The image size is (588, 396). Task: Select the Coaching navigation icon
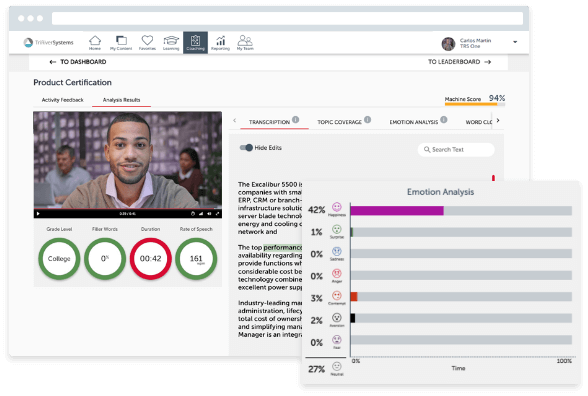195,42
